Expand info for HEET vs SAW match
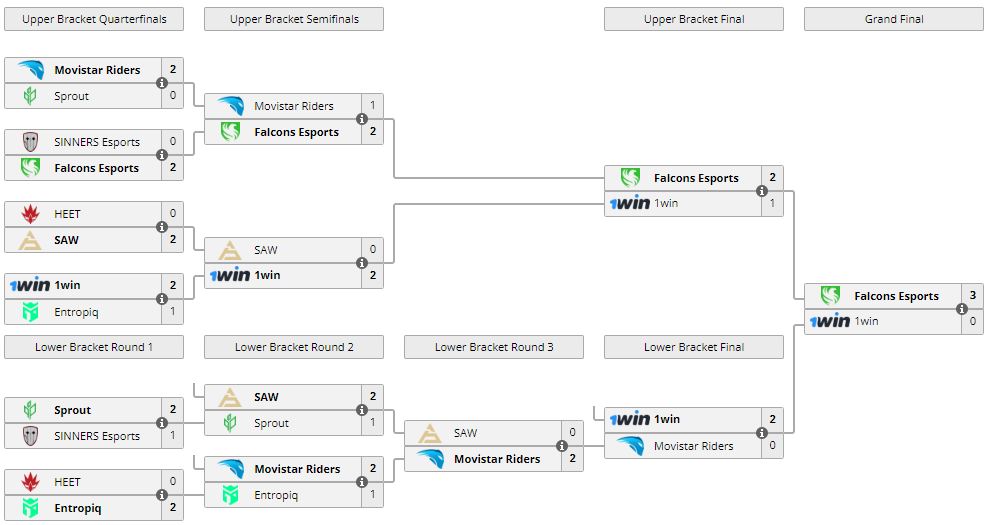 coord(162,227)
